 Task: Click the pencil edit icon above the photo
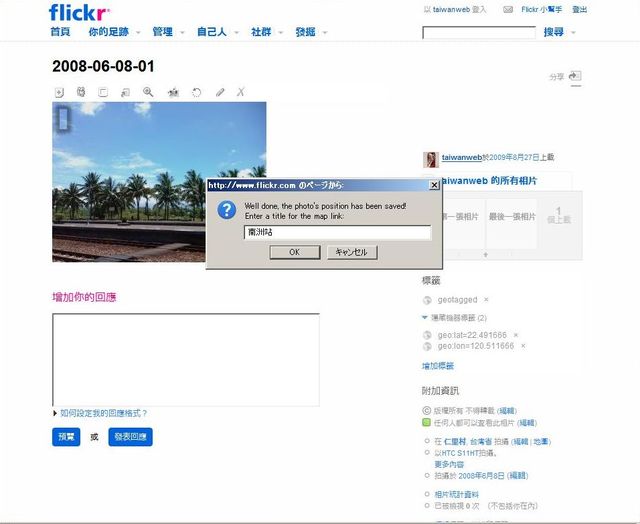(x=218, y=92)
